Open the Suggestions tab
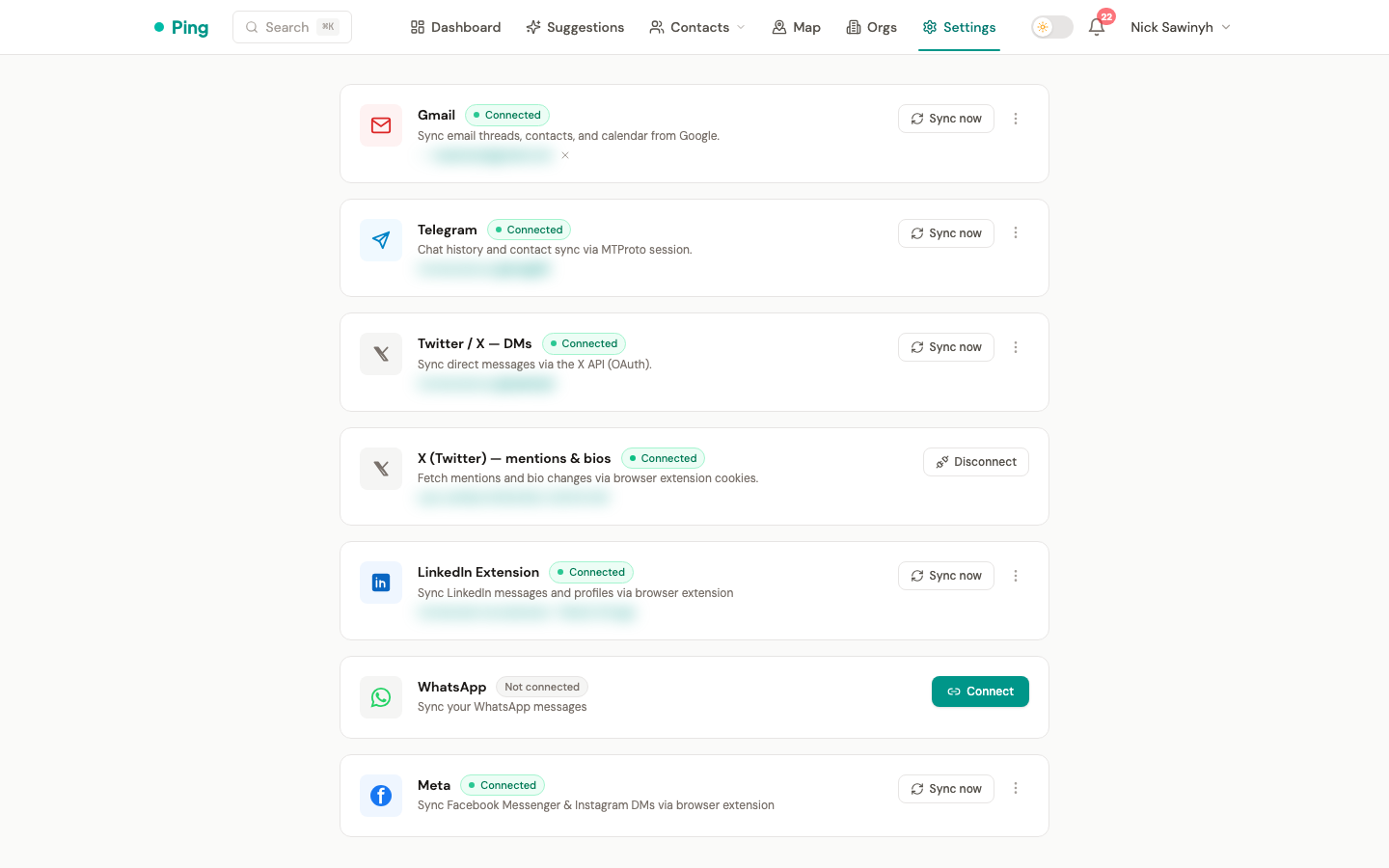 [x=575, y=27]
